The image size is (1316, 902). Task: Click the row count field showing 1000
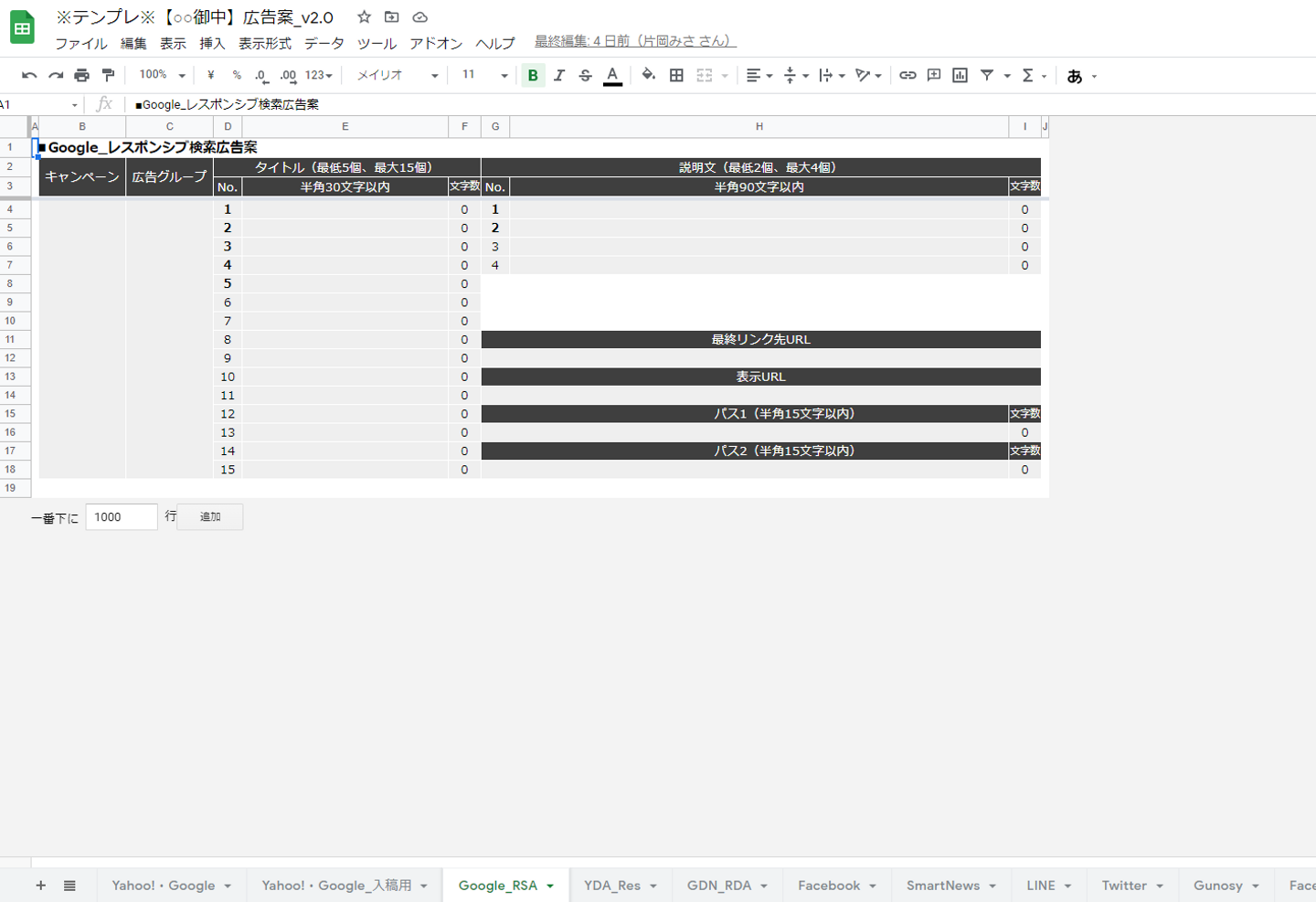(122, 517)
